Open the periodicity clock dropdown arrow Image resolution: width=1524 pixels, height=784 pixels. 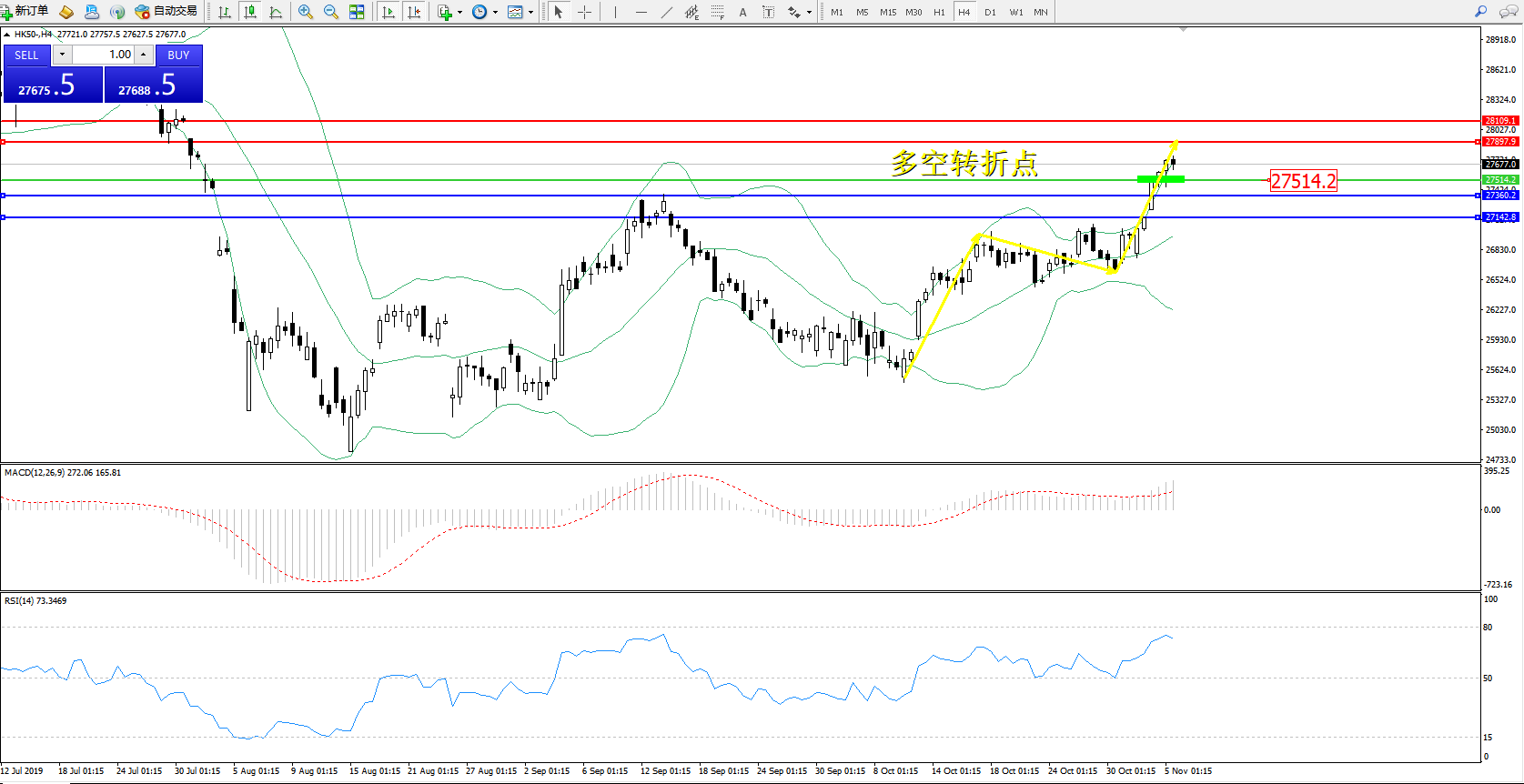(x=495, y=13)
